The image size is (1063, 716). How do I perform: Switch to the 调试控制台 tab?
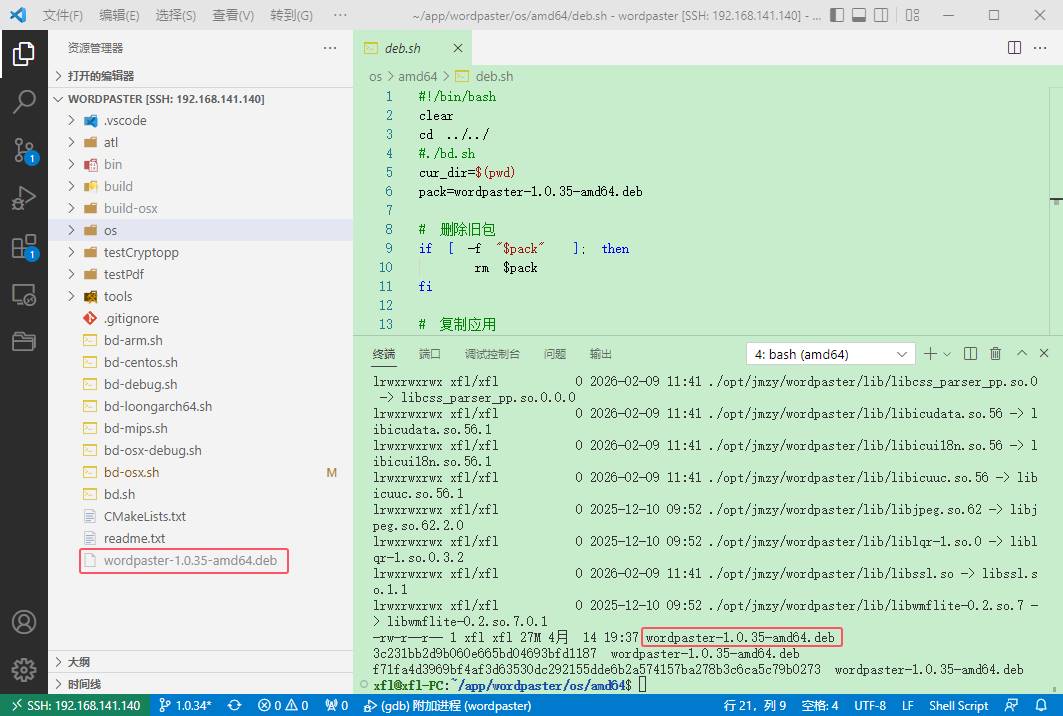pyautogui.click(x=492, y=354)
